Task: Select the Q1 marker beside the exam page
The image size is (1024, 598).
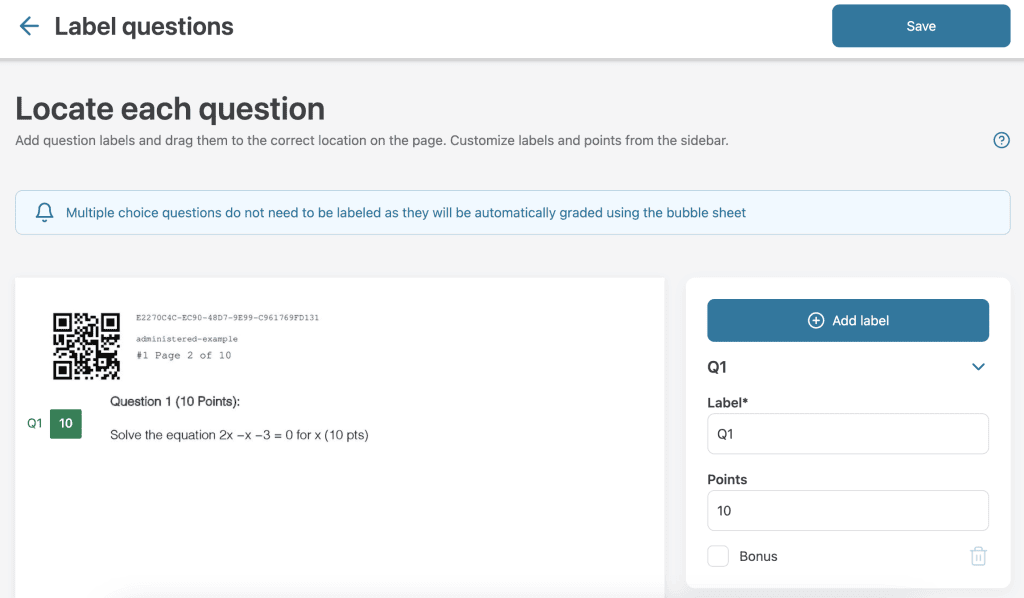Action: (35, 423)
